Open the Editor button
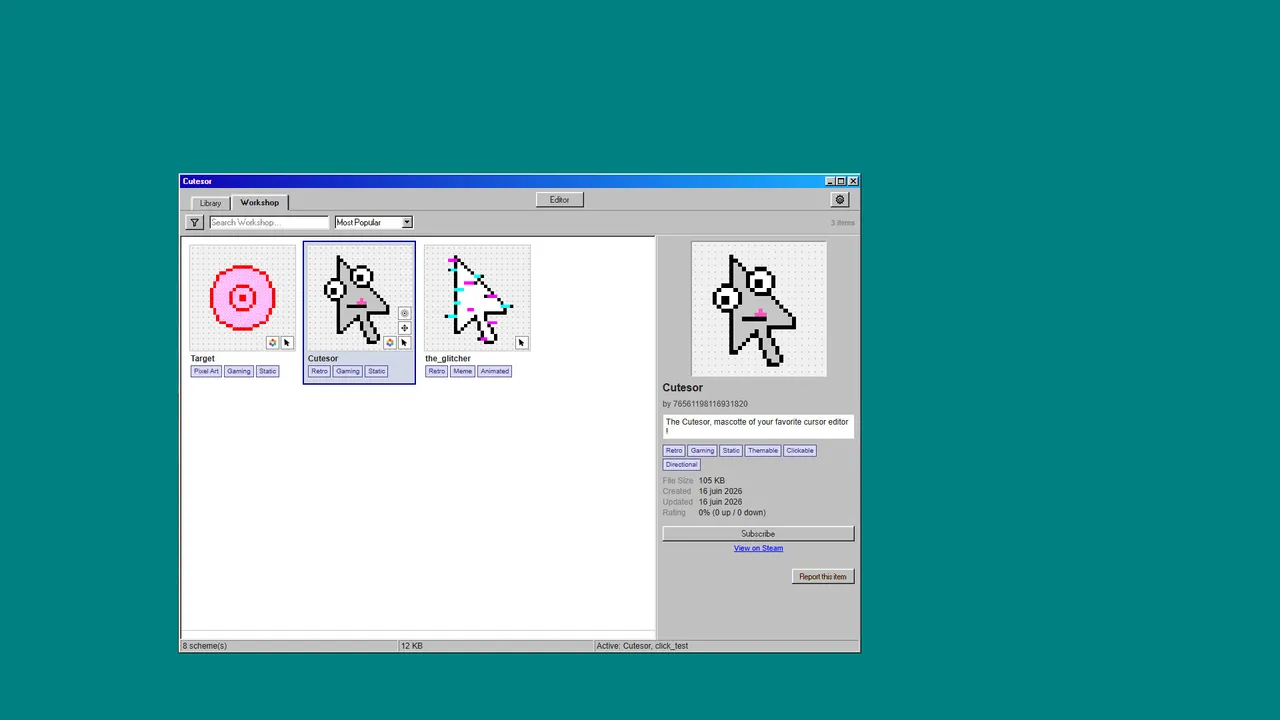The image size is (1280, 720). click(x=559, y=200)
